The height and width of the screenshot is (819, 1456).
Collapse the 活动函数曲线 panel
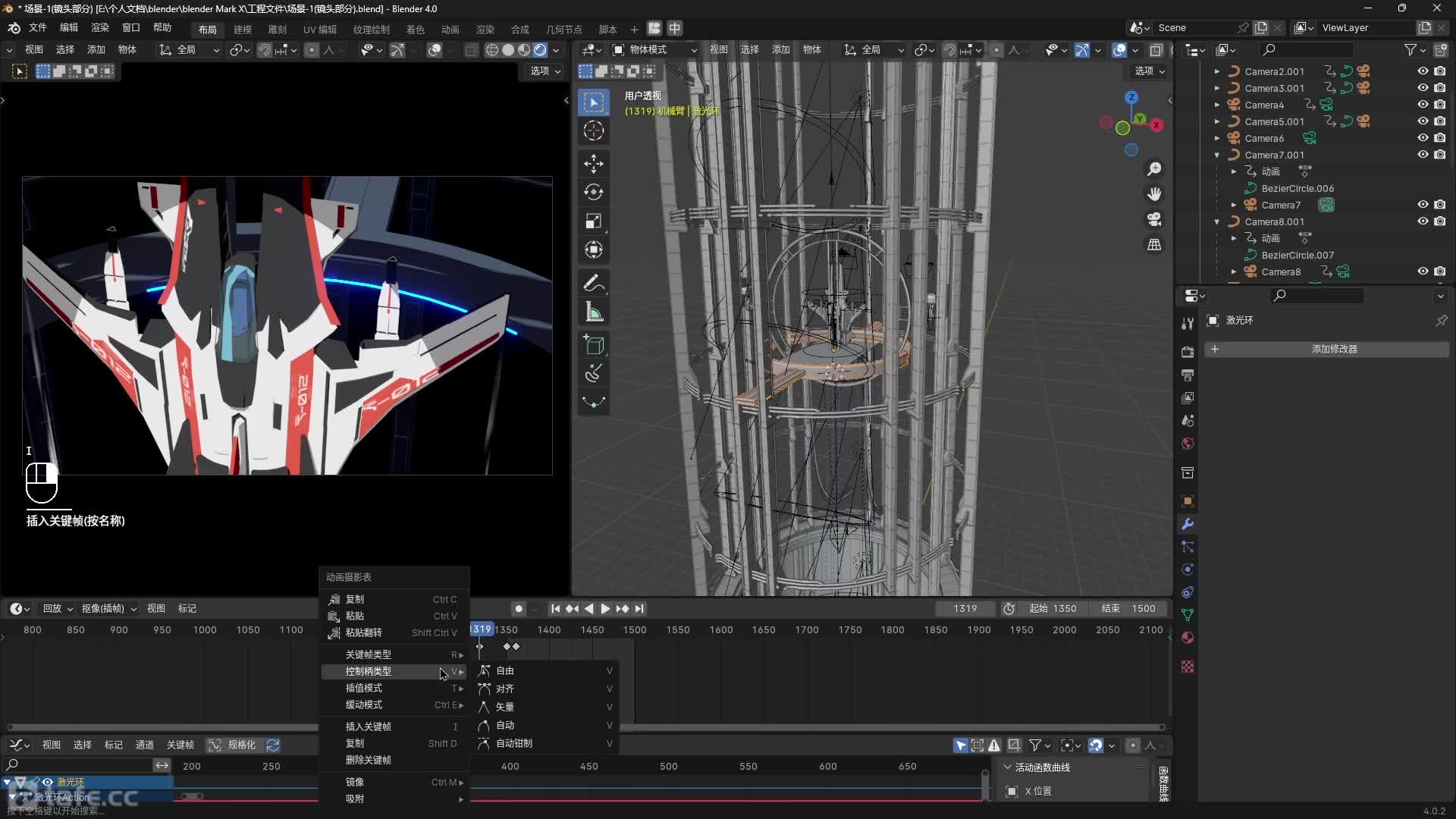(x=1007, y=767)
